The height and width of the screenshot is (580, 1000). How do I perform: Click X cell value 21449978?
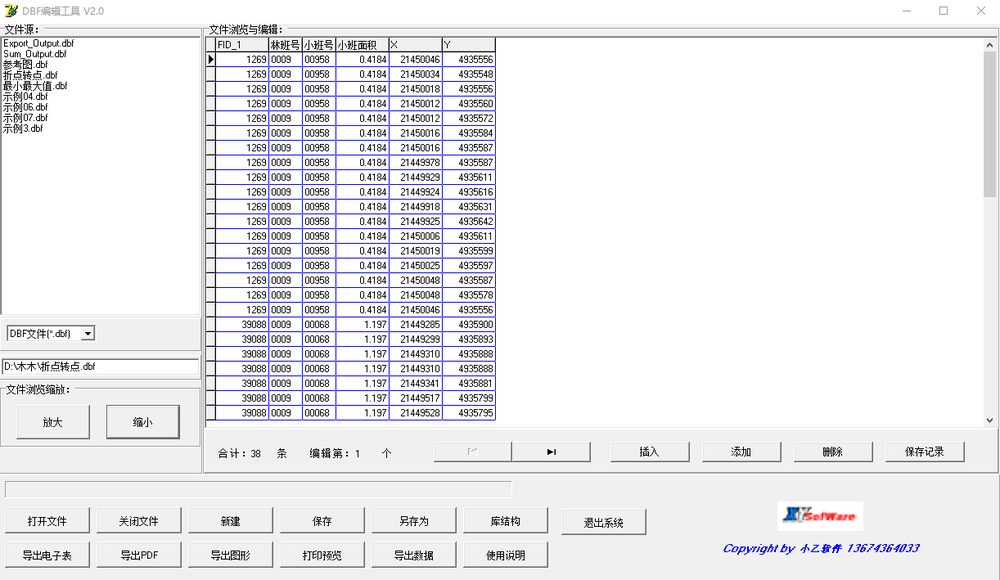click(415, 163)
